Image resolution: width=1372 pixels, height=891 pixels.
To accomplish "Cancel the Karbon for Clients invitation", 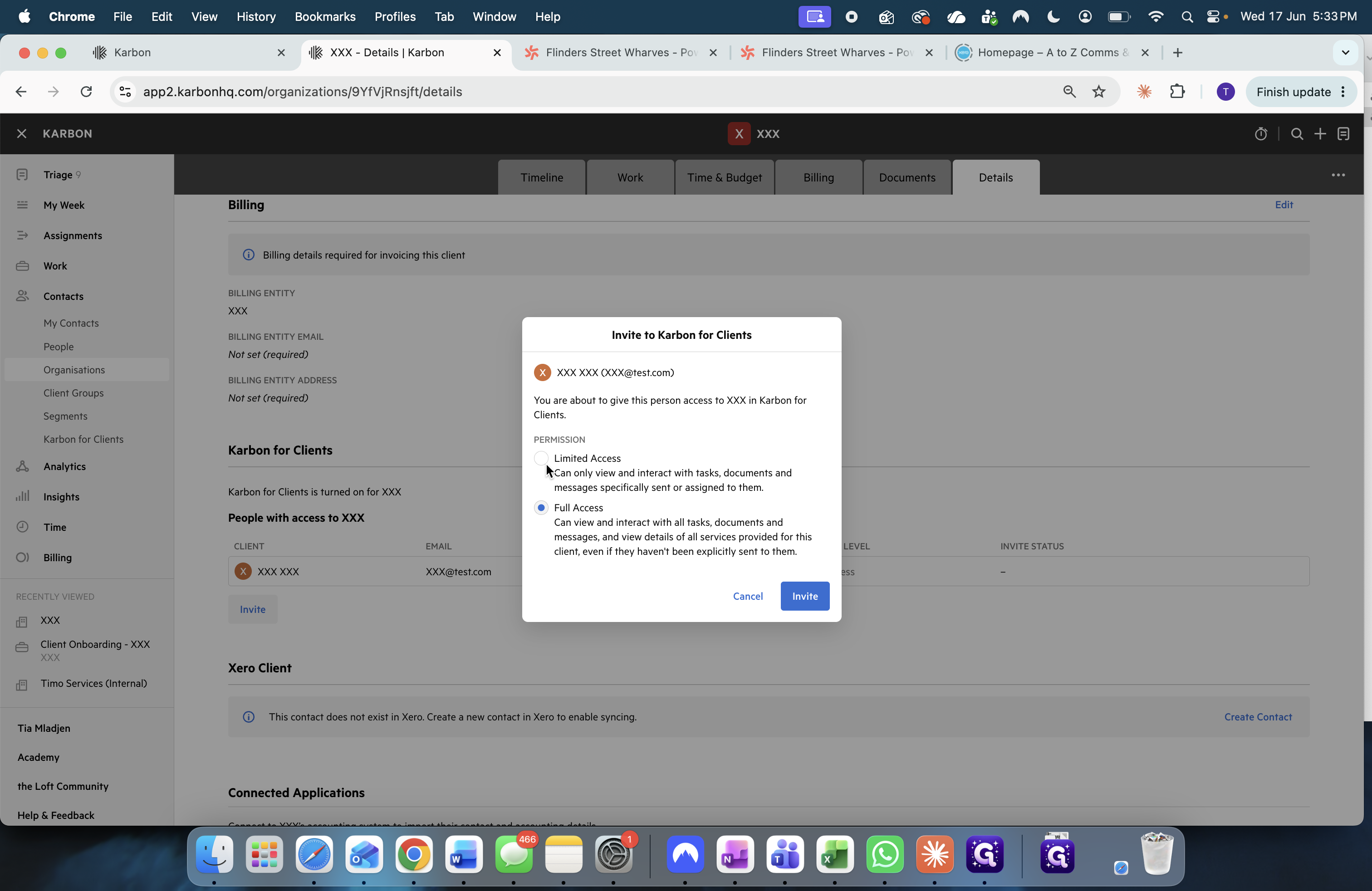I will [748, 596].
